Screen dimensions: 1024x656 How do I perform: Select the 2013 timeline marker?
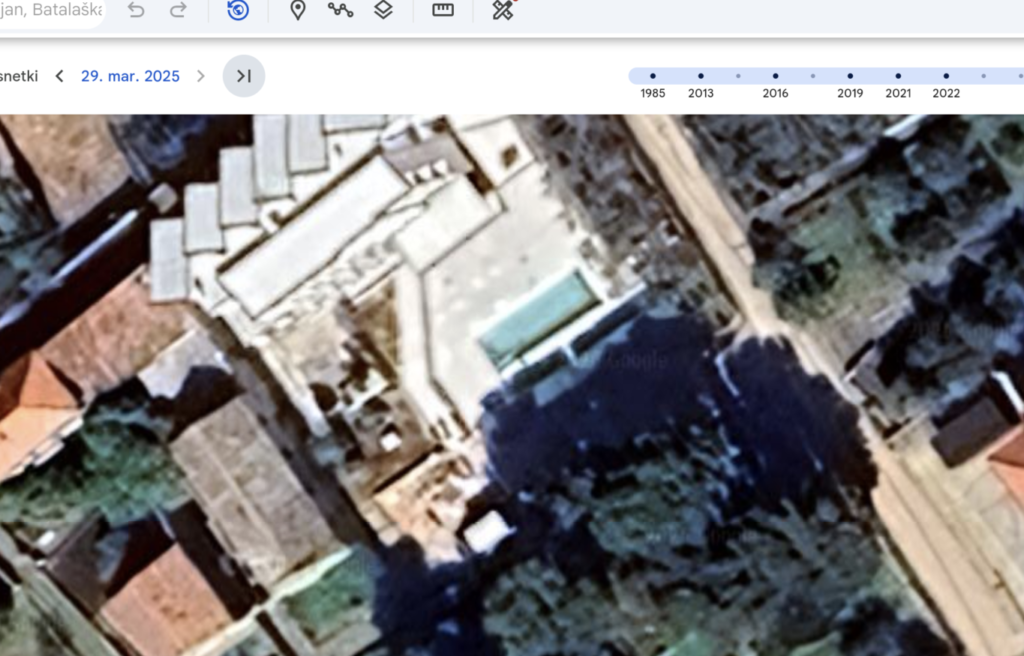click(700, 76)
